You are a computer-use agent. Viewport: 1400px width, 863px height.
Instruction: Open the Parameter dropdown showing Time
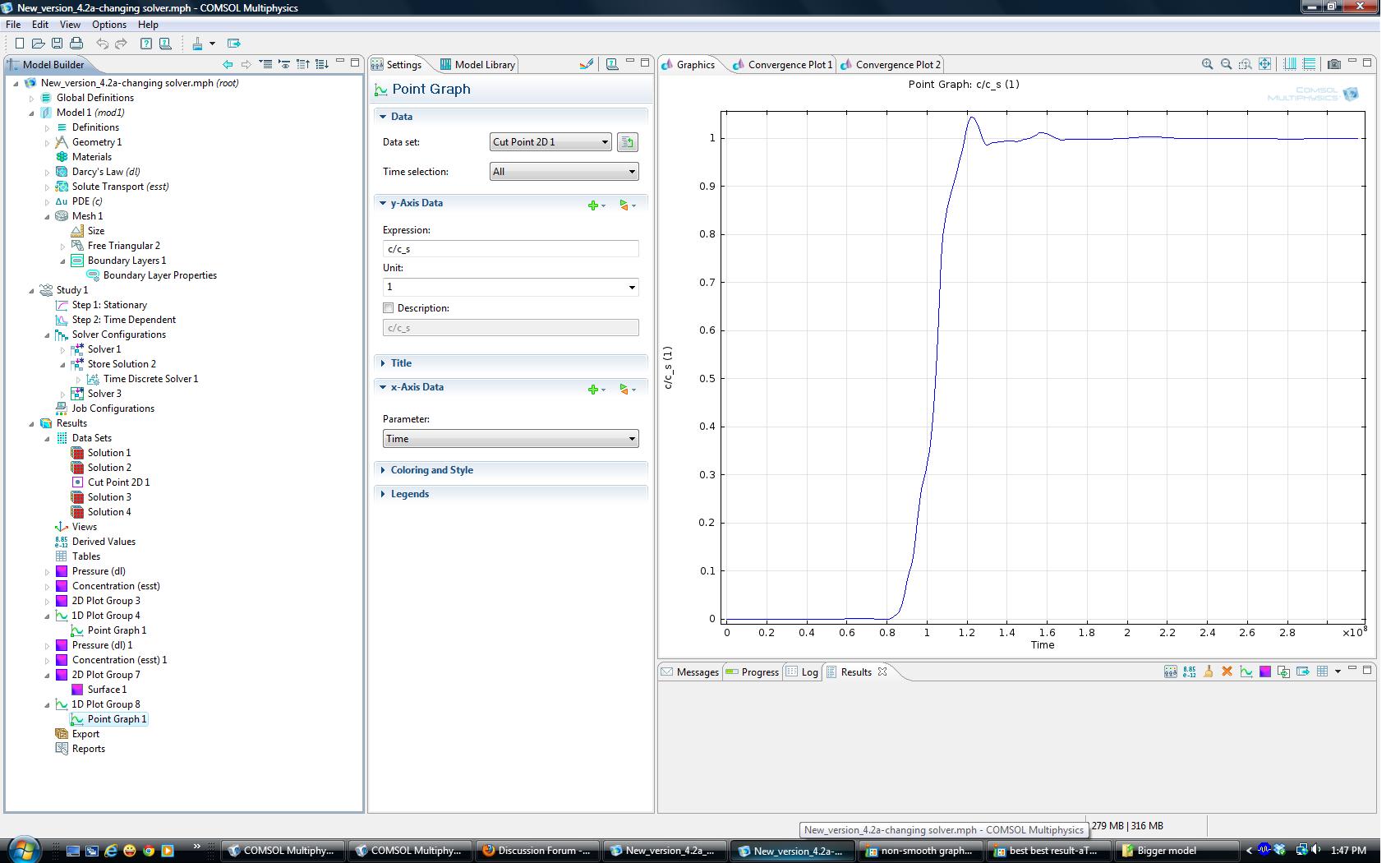(x=510, y=439)
